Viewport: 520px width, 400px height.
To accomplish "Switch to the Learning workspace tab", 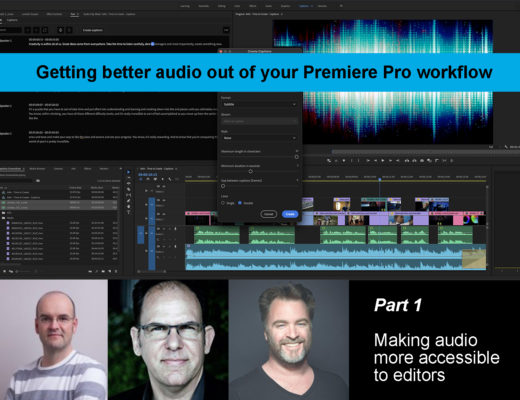I will (184, 6).
